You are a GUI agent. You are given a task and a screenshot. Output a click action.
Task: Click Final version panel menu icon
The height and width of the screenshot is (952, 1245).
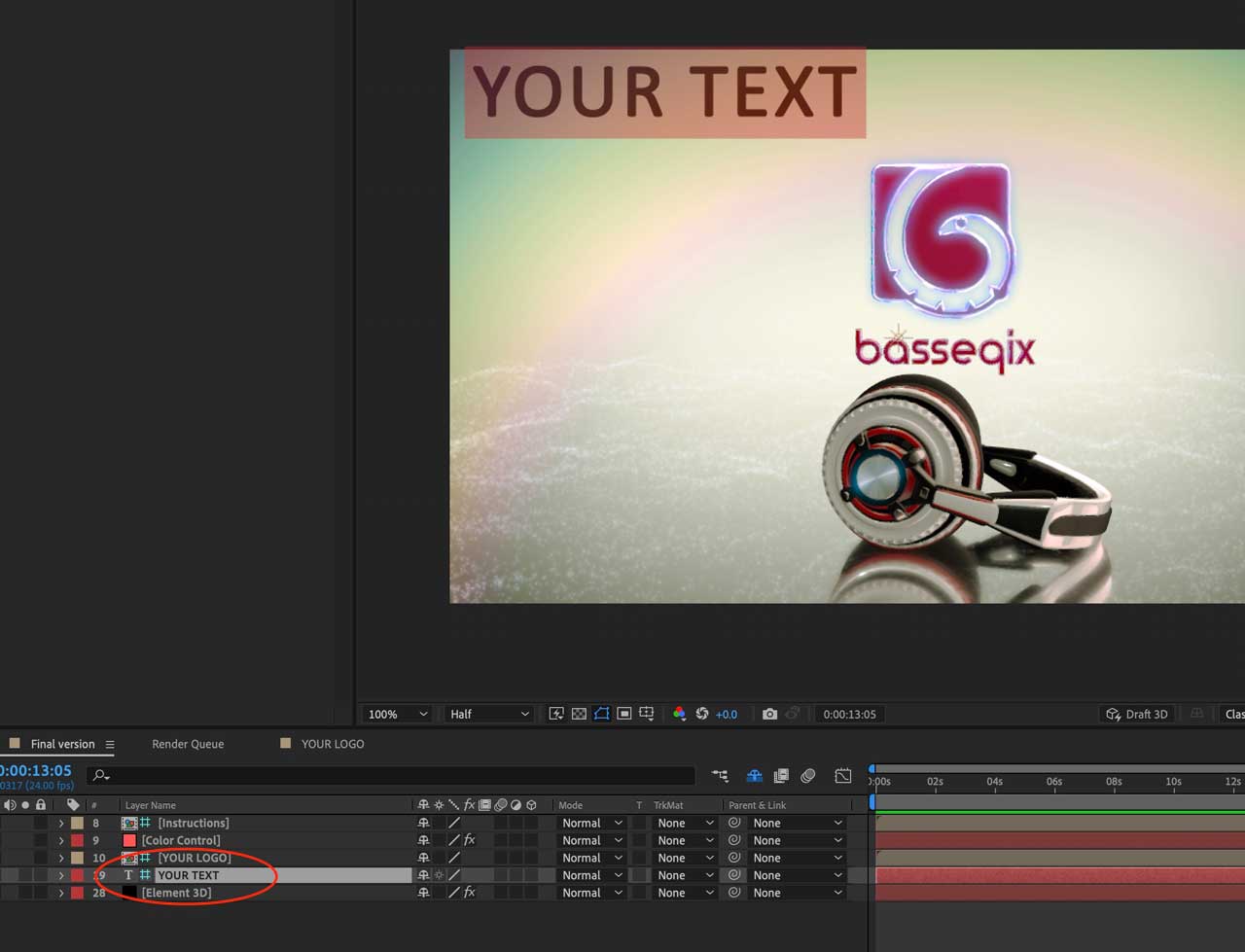click(x=110, y=744)
